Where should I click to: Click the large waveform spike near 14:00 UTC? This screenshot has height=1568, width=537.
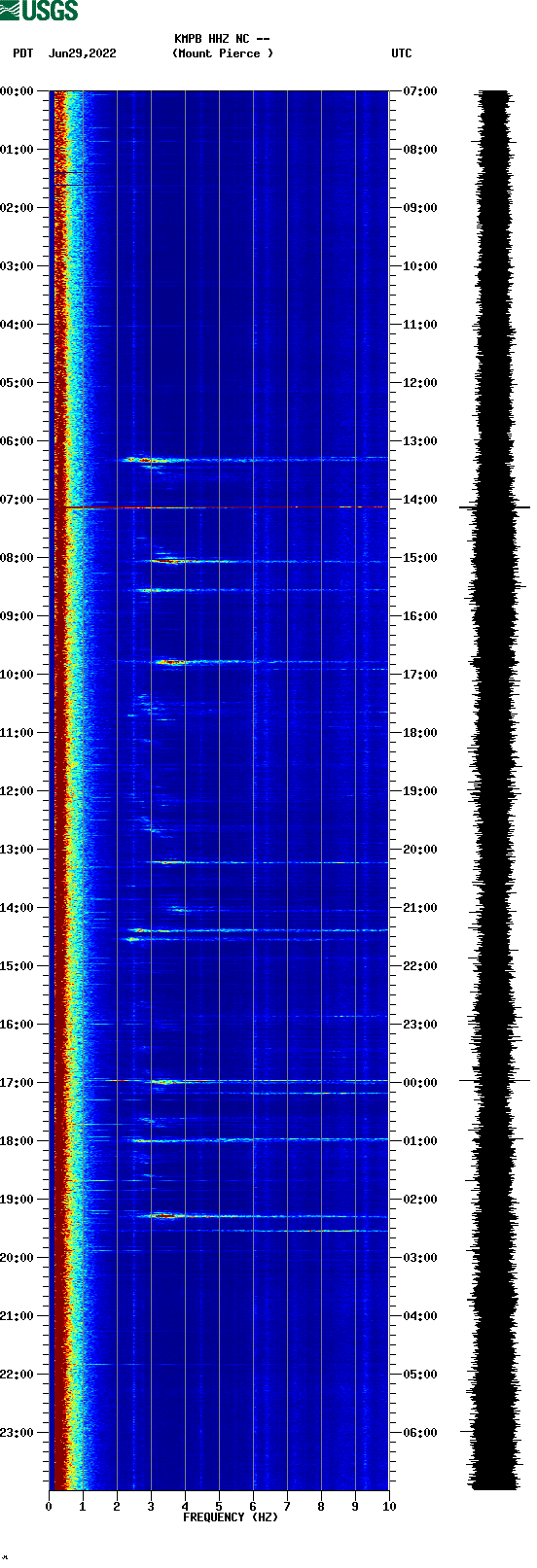(x=494, y=507)
